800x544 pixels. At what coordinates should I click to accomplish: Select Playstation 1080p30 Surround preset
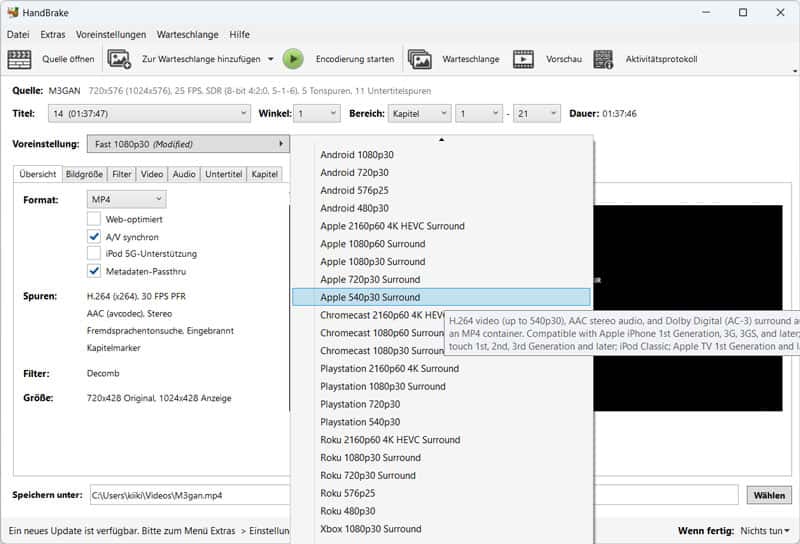441,386
